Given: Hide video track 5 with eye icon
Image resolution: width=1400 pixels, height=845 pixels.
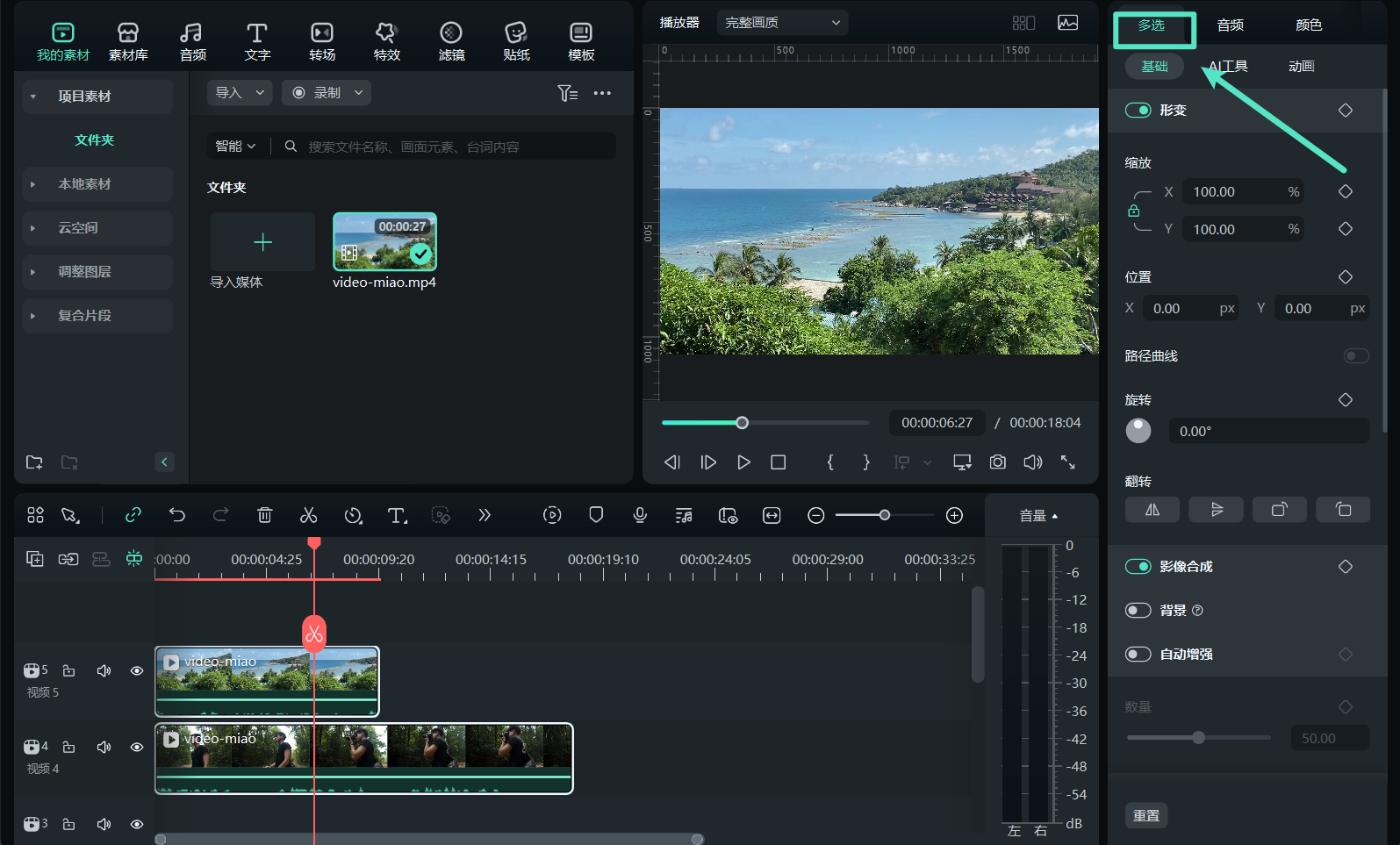Looking at the screenshot, I should [137, 671].
